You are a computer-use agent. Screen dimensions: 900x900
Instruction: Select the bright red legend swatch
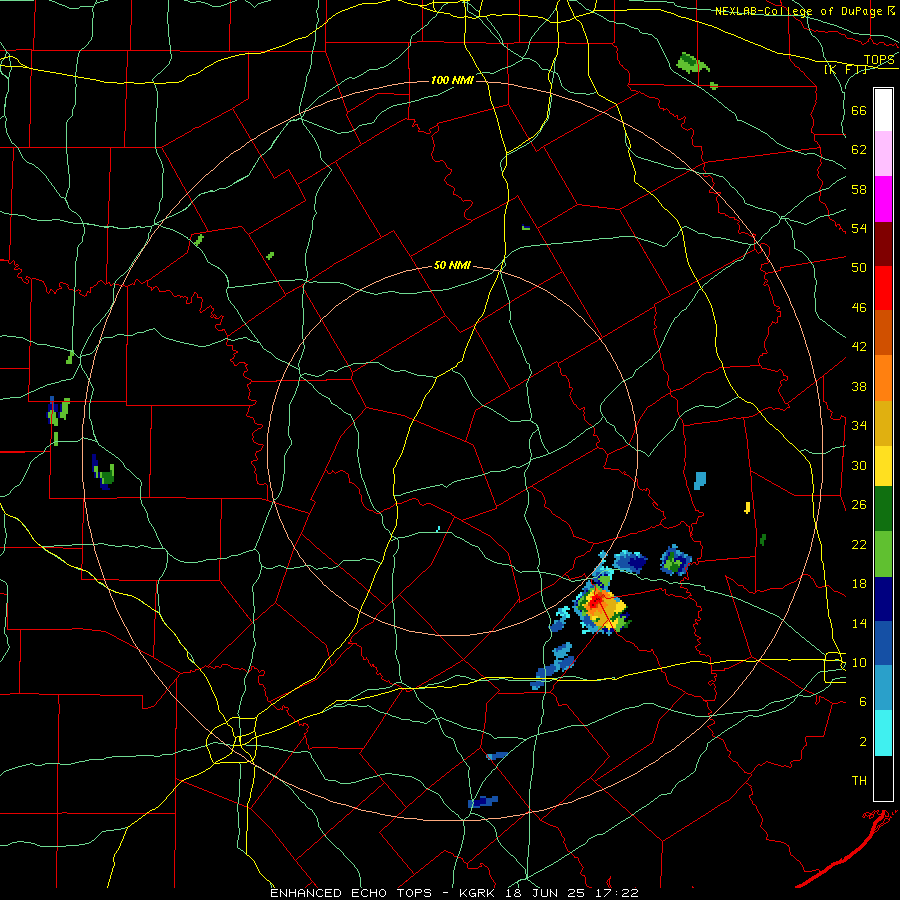[883, 288]
